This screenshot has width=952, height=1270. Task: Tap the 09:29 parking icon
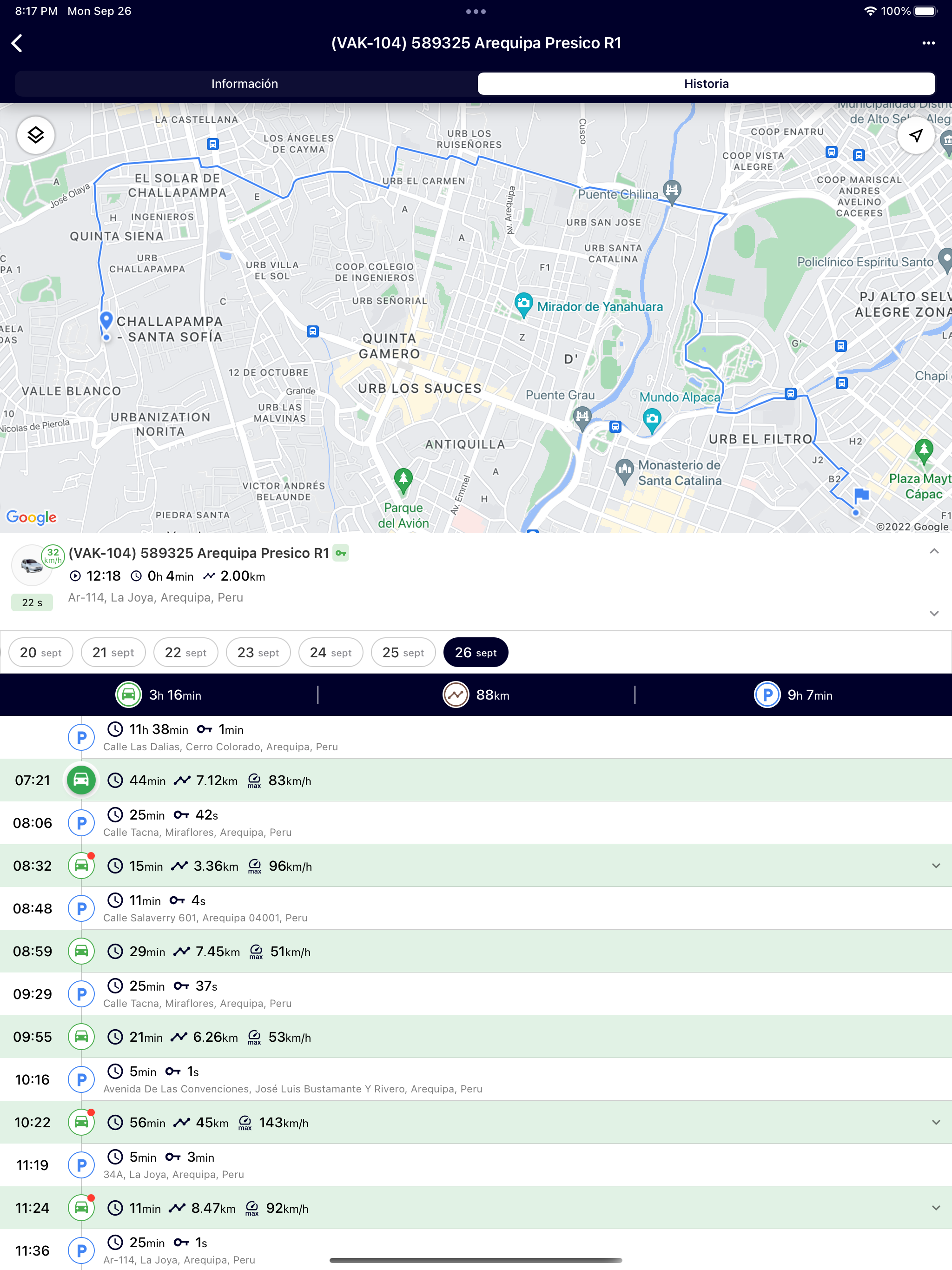81,994
